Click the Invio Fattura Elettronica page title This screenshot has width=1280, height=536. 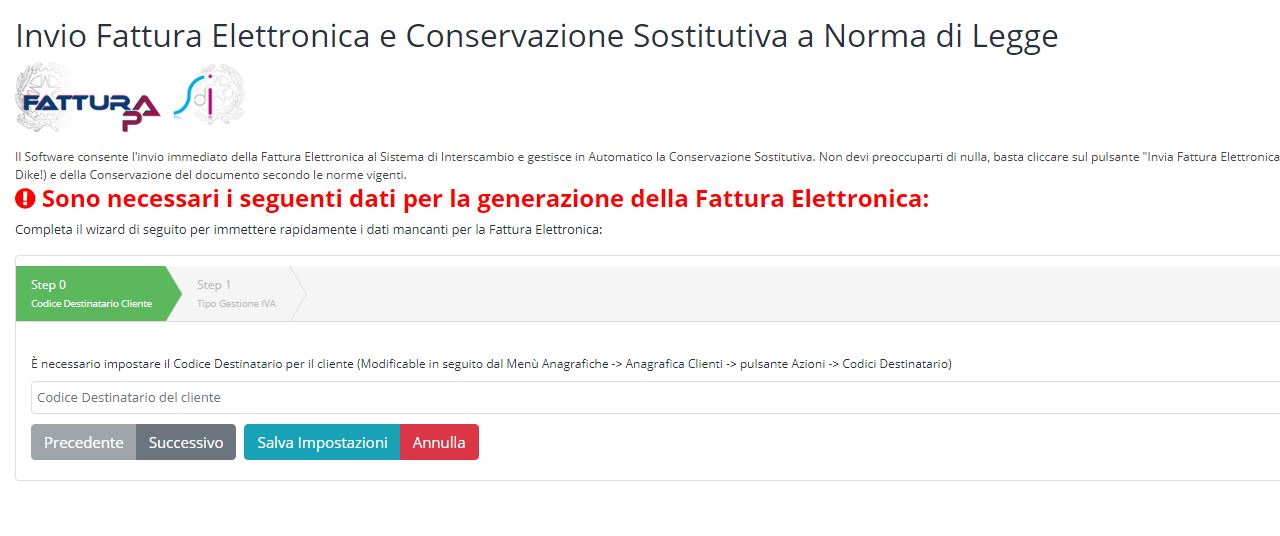coord(537,36)
